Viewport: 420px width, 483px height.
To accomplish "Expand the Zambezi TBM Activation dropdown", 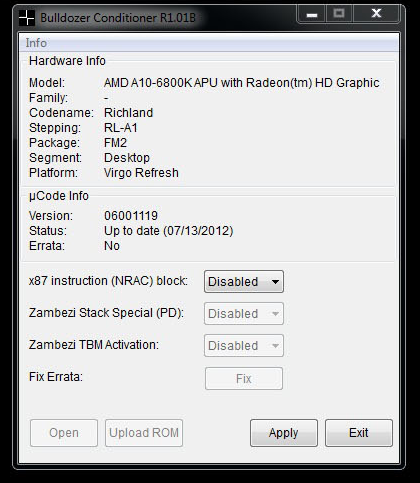I will 244,346.
